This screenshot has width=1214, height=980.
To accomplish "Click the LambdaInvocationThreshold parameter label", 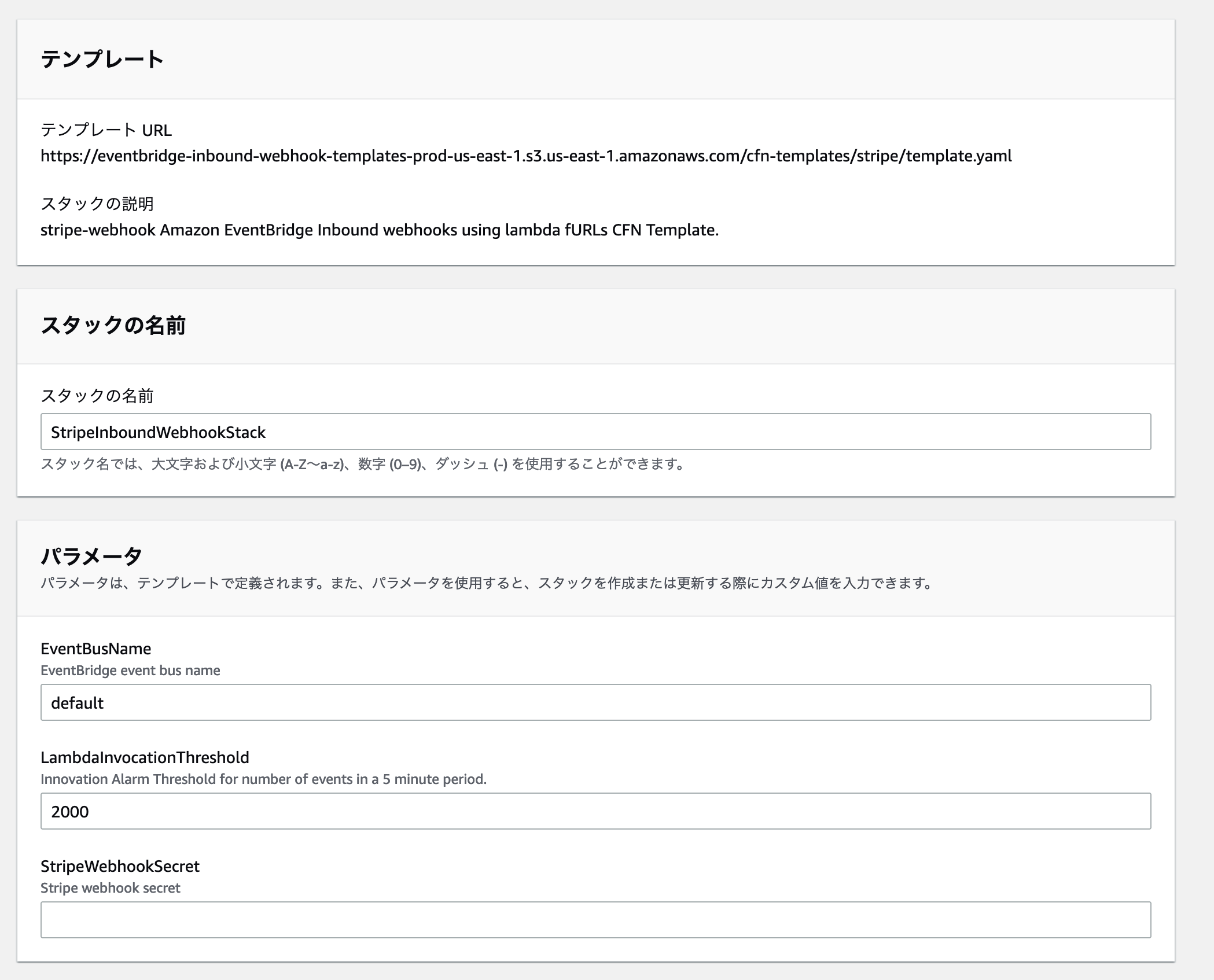I will click(145, 757).
